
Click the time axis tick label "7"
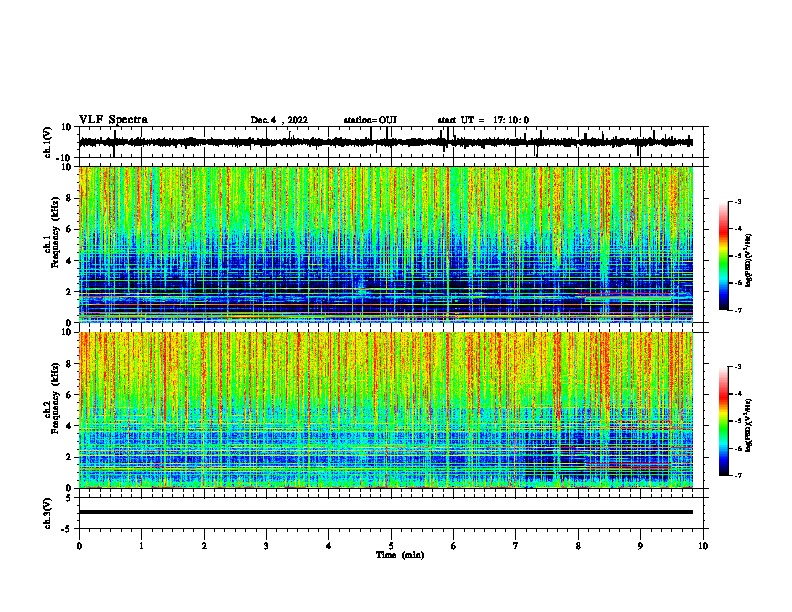click(x=516, y=546)
